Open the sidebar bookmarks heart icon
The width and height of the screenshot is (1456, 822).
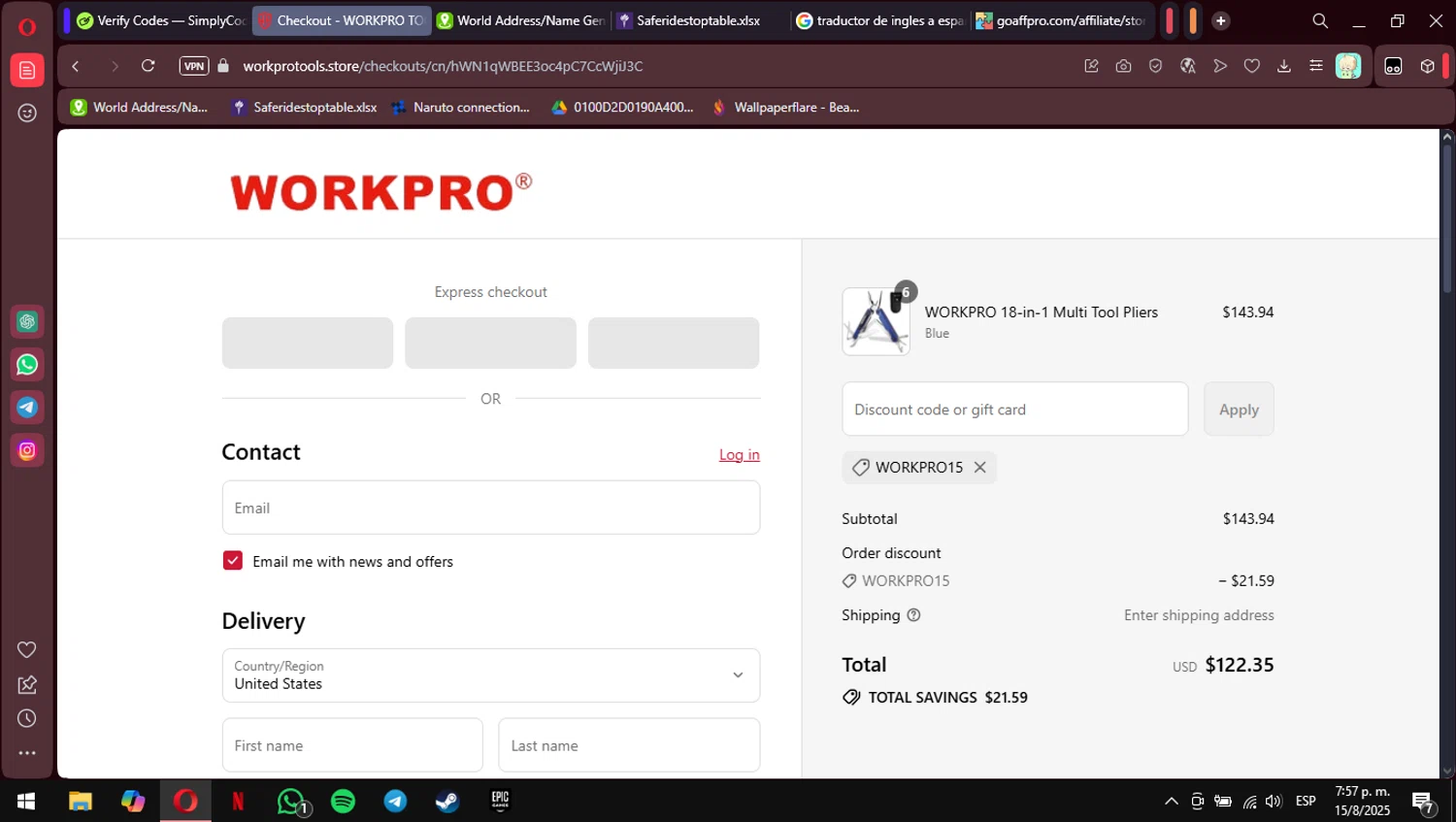[27, 649]
